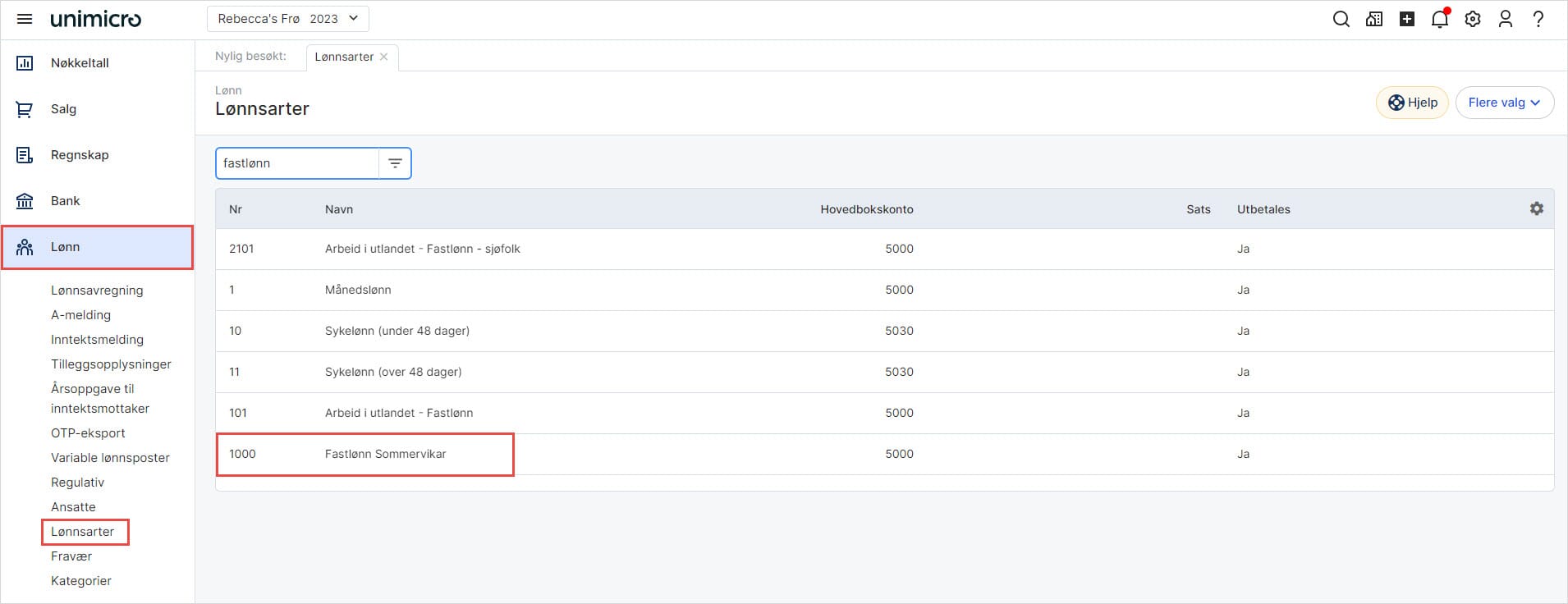
Task: Open the user profile icon
Action: [x=1505, y=19]
